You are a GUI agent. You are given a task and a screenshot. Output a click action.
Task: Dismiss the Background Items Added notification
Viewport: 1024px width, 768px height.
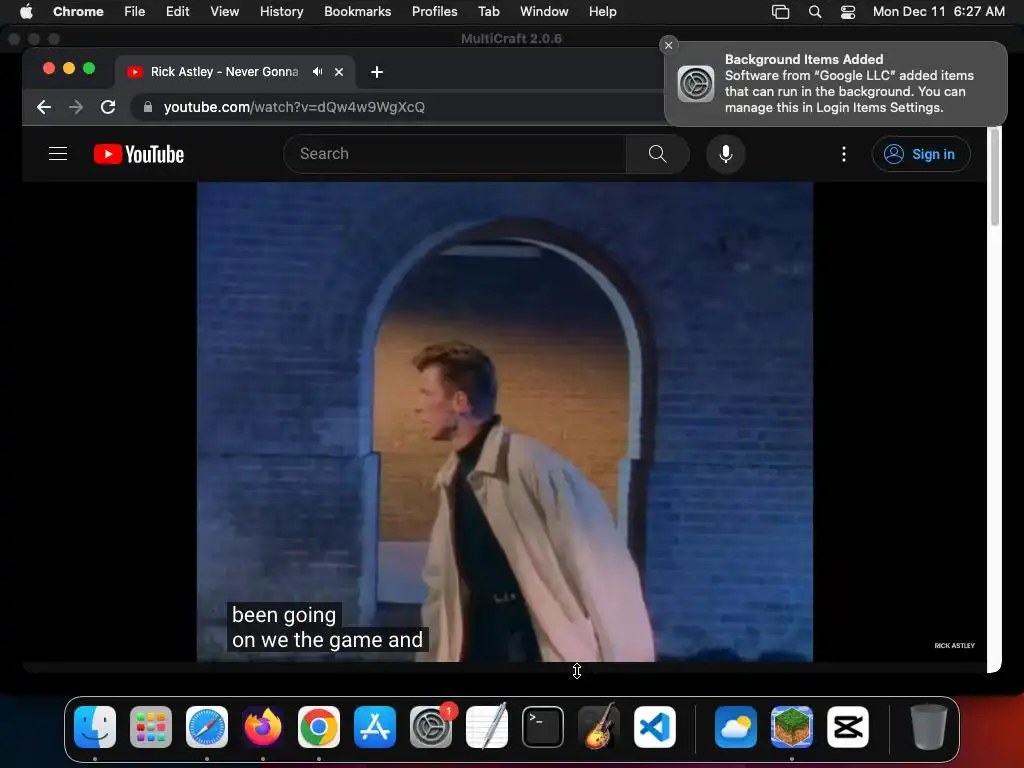tap(668, 45)
